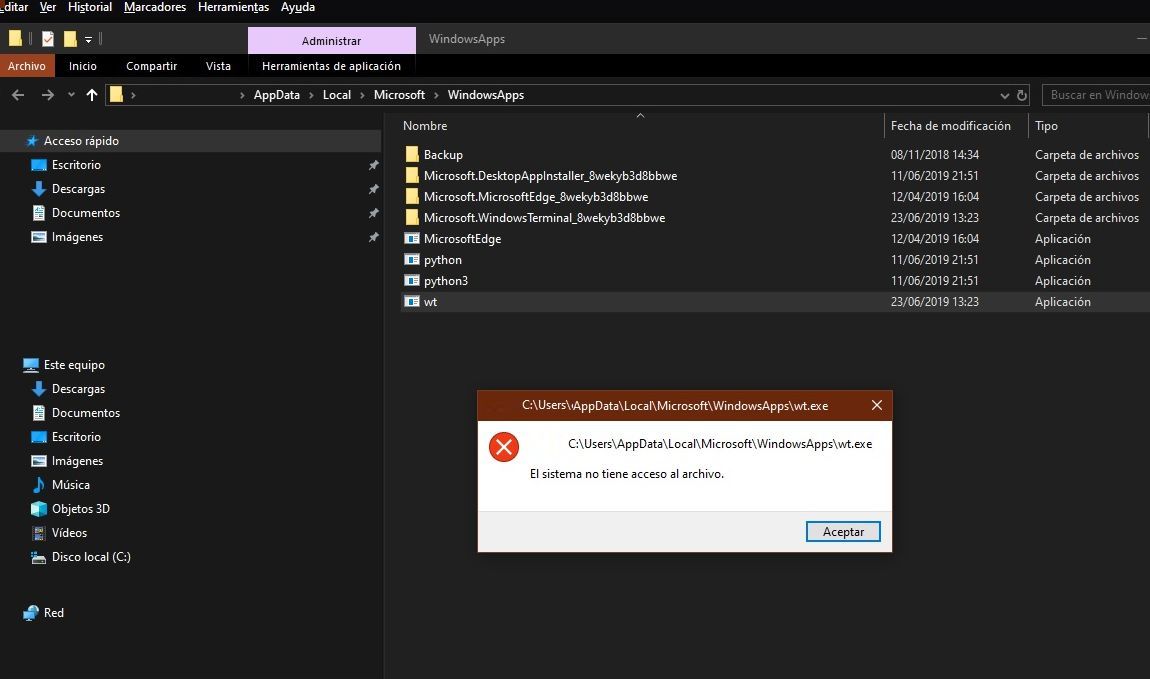This screenshot has width=1150, height=679.
Task: Click pin icon next to pinned Descargas
Action: [373, 189]
